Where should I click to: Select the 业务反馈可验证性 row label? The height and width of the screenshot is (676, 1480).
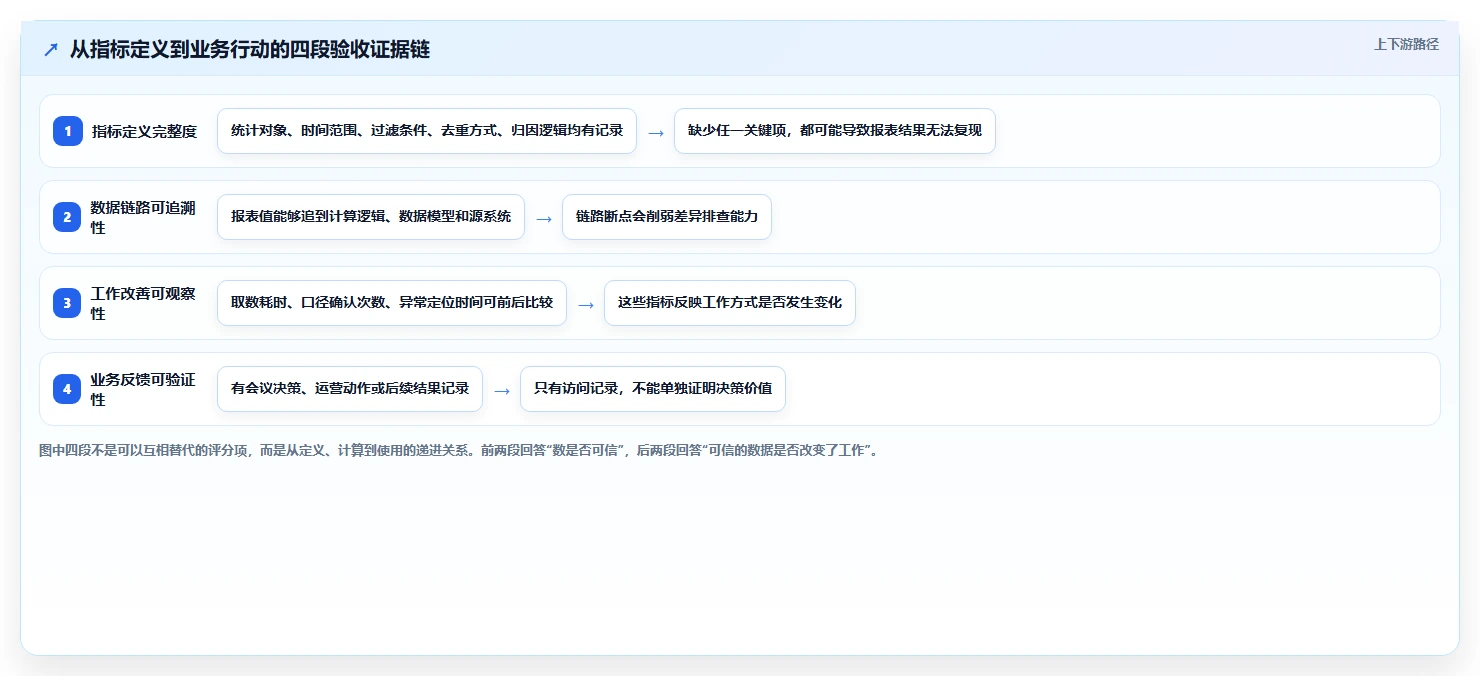pyautogui.click(x=144, y=389)
